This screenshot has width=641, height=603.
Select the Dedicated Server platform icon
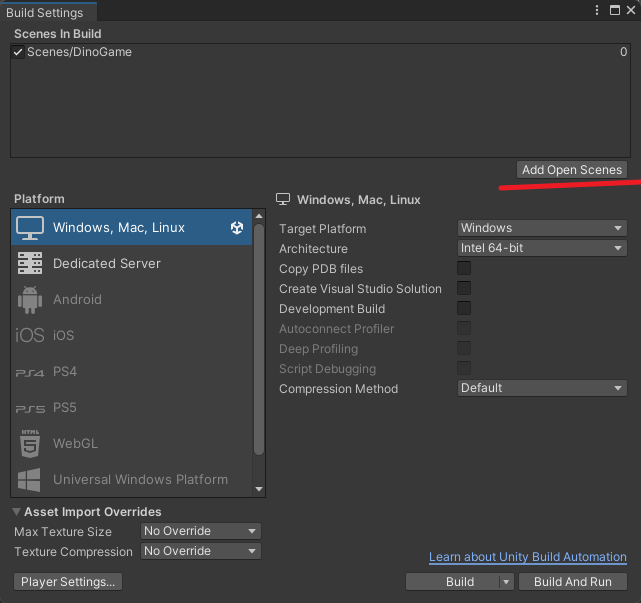click(30, 263)
